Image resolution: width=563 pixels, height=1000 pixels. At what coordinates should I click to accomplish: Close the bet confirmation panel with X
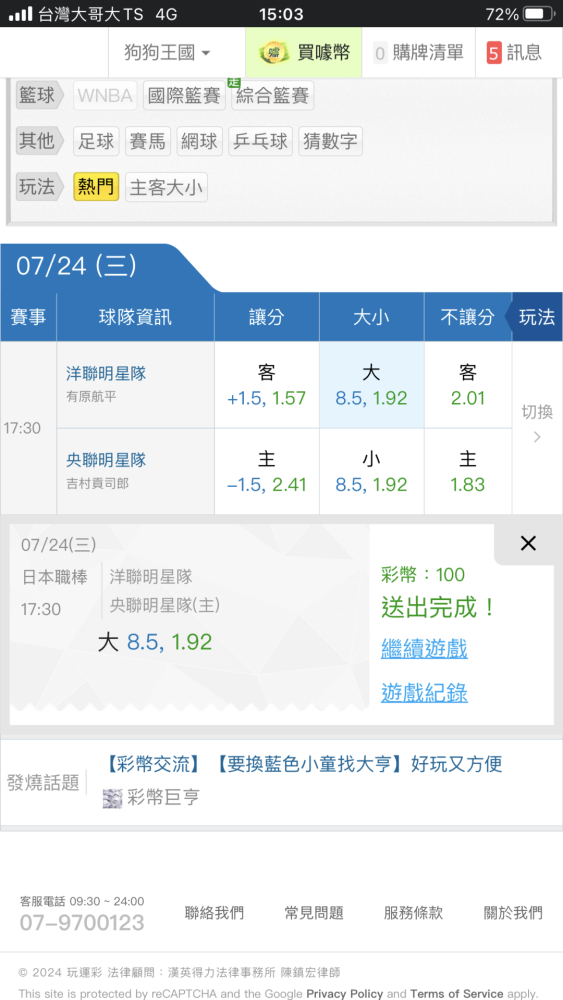click(528, 543)
